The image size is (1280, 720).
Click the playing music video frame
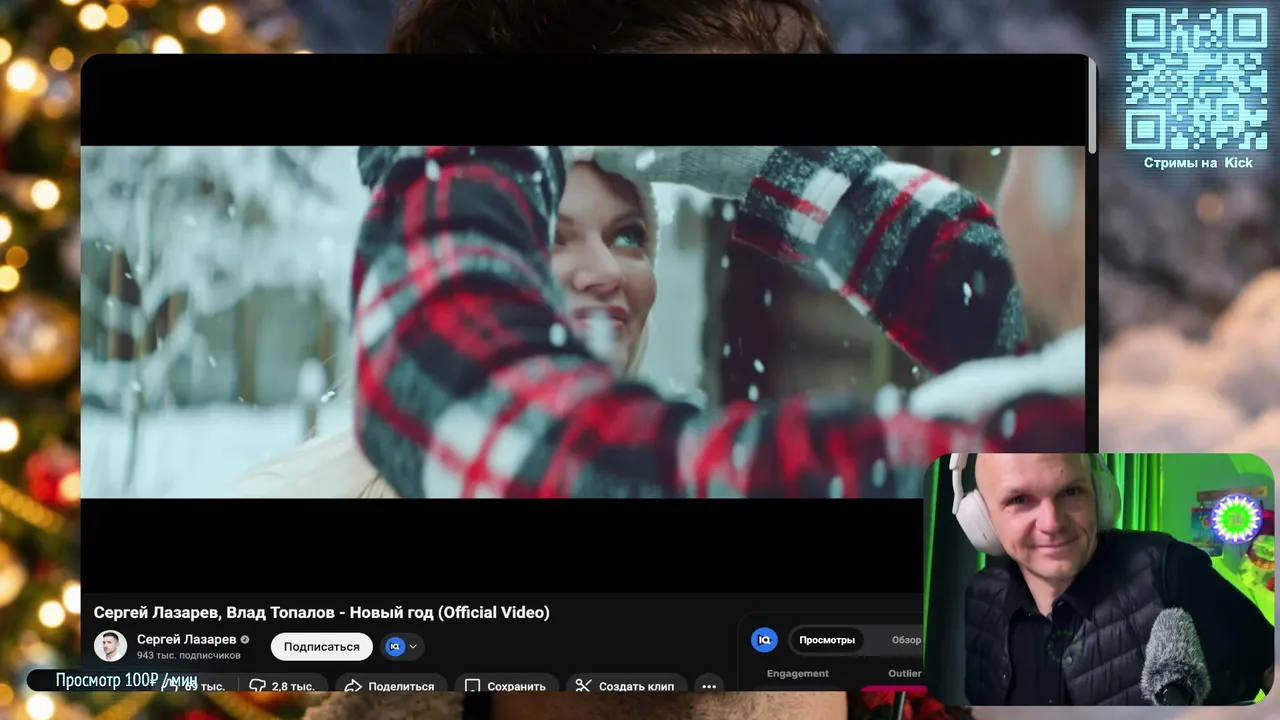pyautogui.click(x=583, y=322)
